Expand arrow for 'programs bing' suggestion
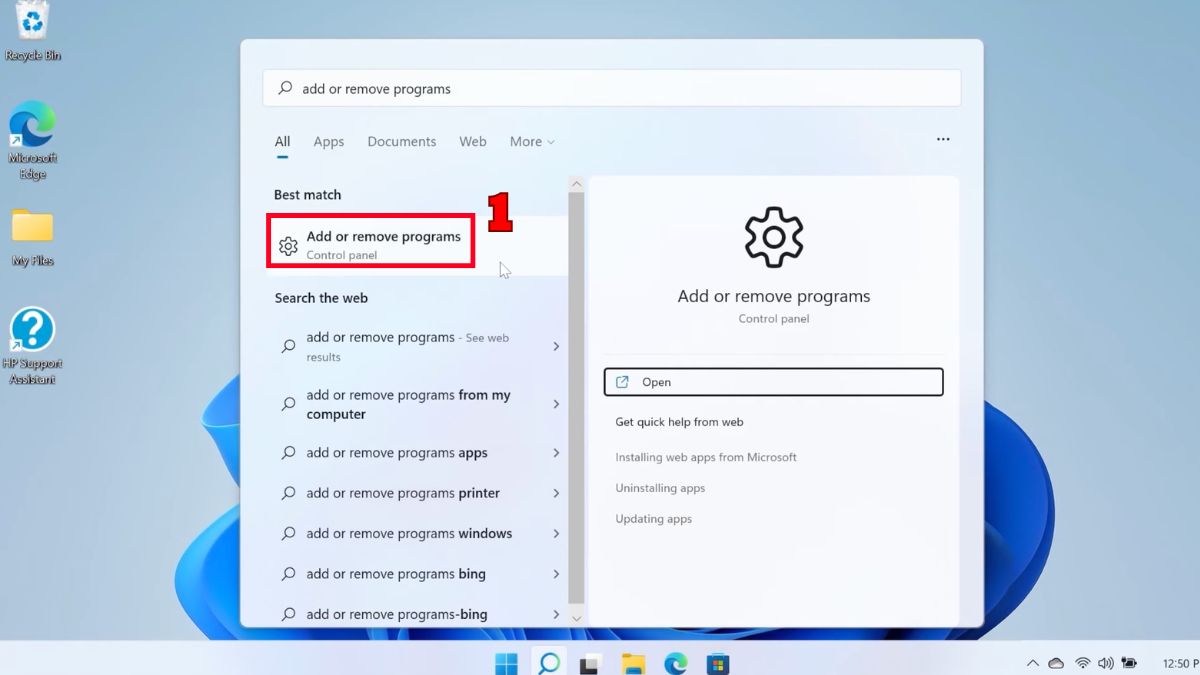The image size is (1200, 675). [x=556, y=574]
